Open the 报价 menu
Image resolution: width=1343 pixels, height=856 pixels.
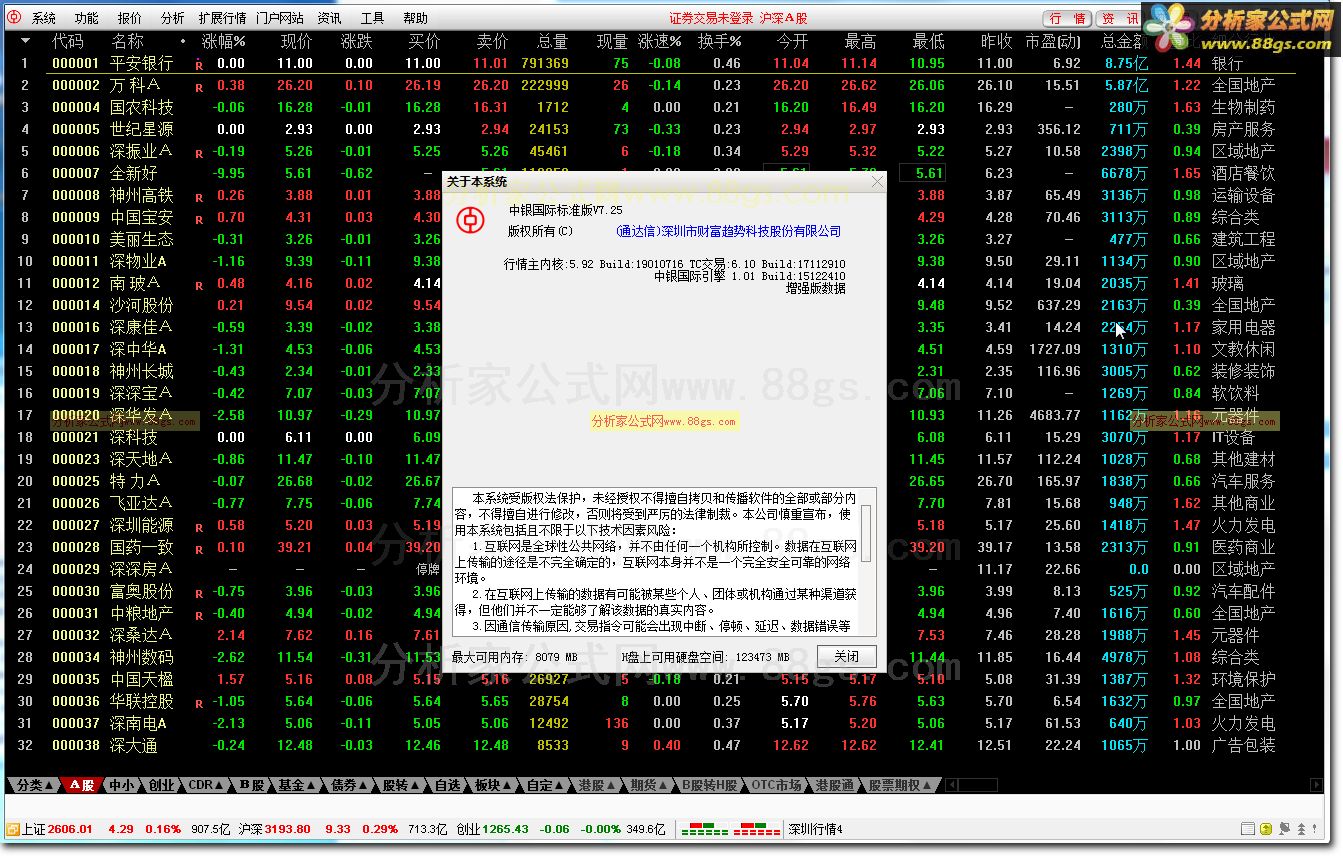tap(129, 18)
